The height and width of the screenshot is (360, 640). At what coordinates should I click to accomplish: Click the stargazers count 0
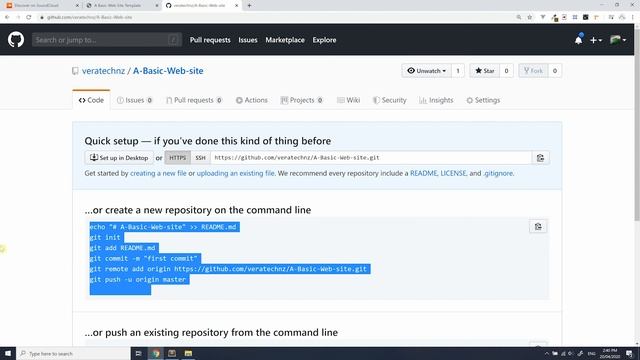(x=506, y=71)
